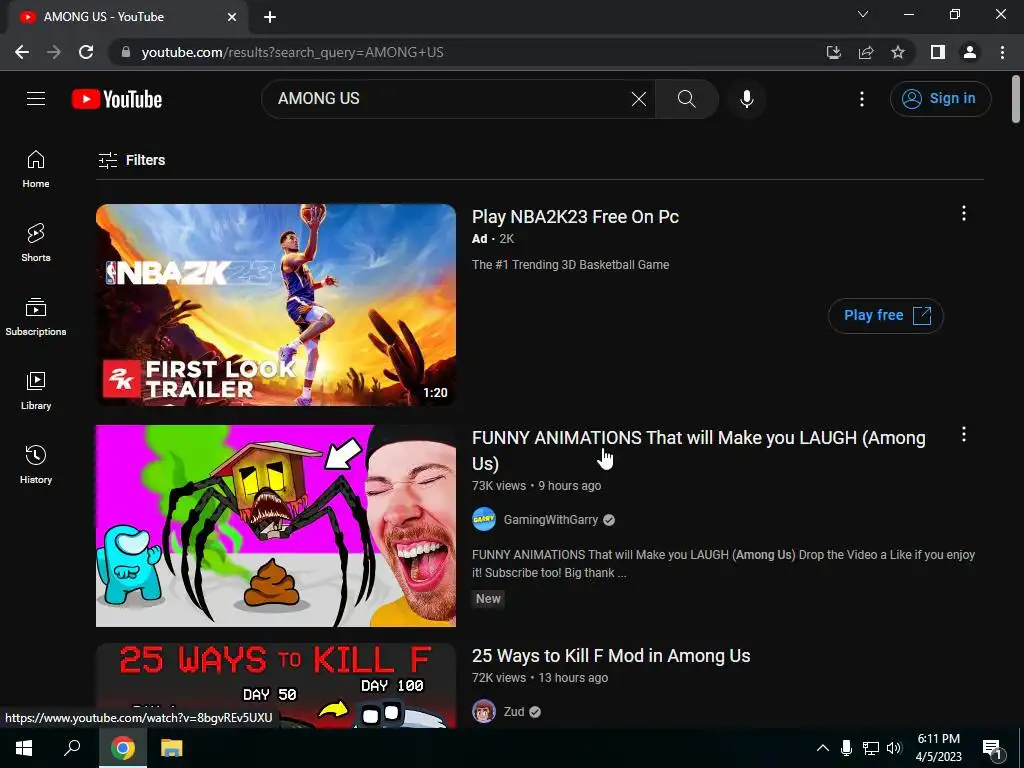Screen dimensions: 1024x768
Task: Show hidden system tray icons
Action: click(823, 748)
